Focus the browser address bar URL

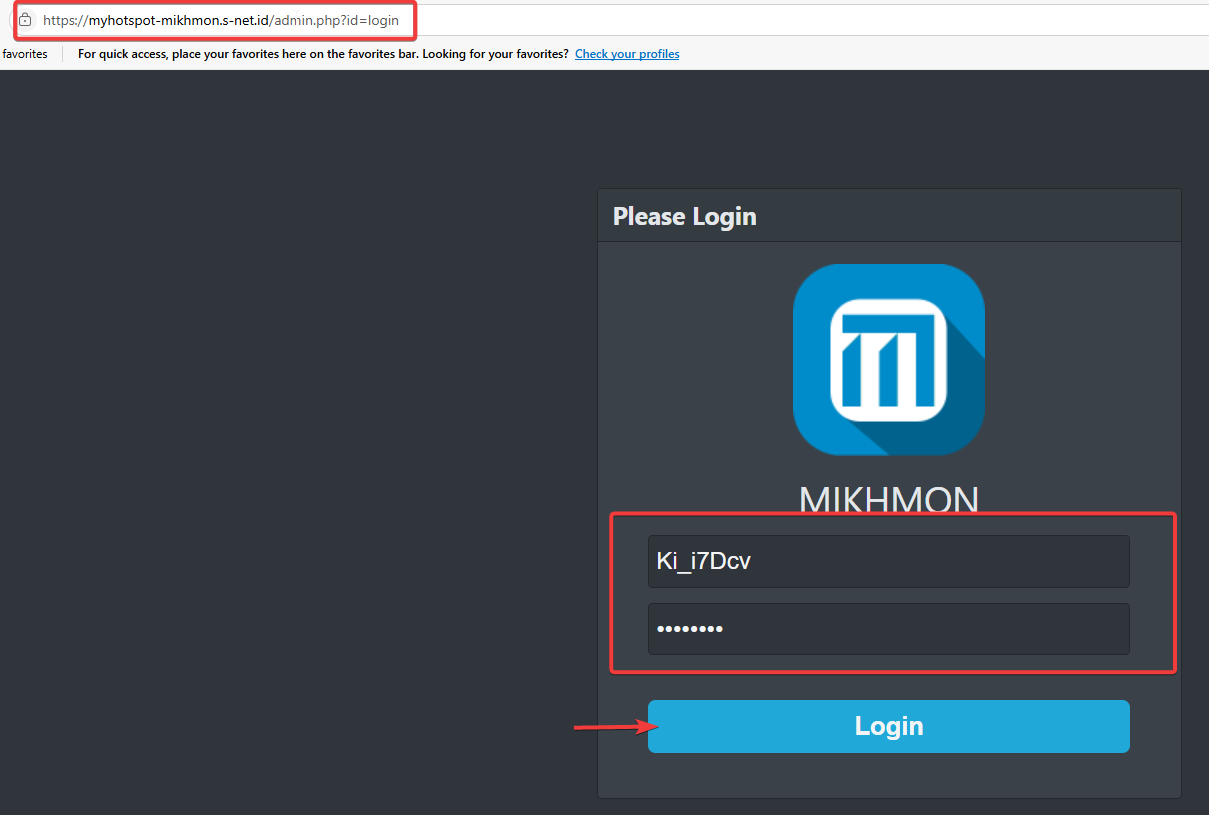(x=221, y=20)
